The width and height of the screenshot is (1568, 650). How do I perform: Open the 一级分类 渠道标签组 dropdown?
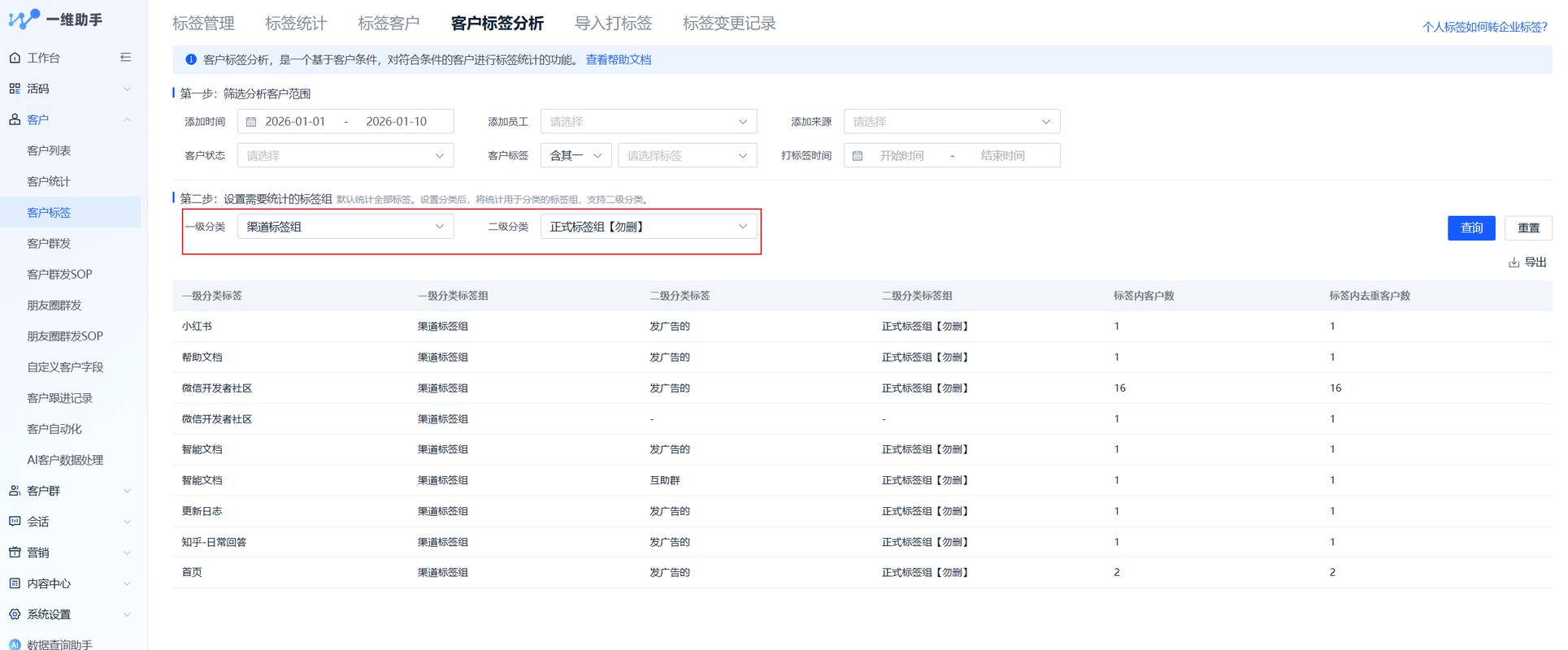(x=345, y=227)
